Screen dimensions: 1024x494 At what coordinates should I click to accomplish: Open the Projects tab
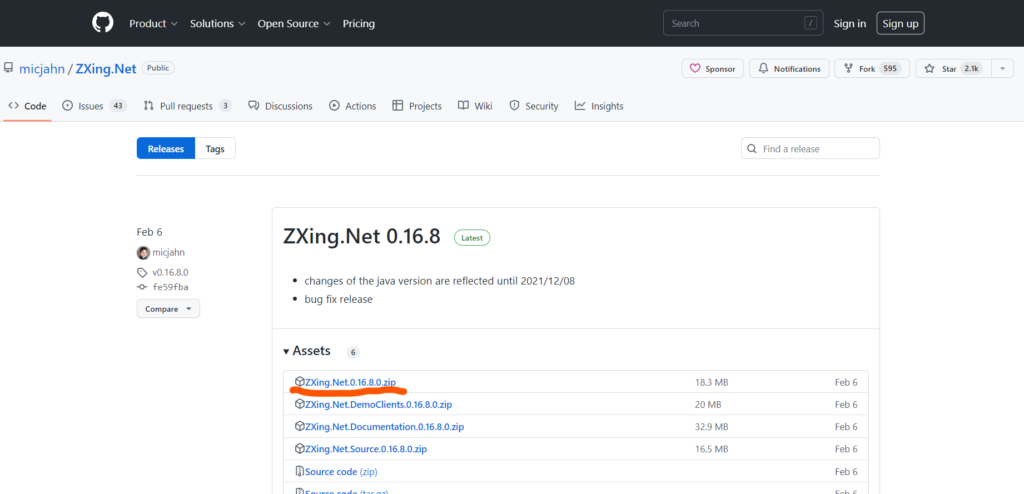pyautogui.click(x=417, y=106)
